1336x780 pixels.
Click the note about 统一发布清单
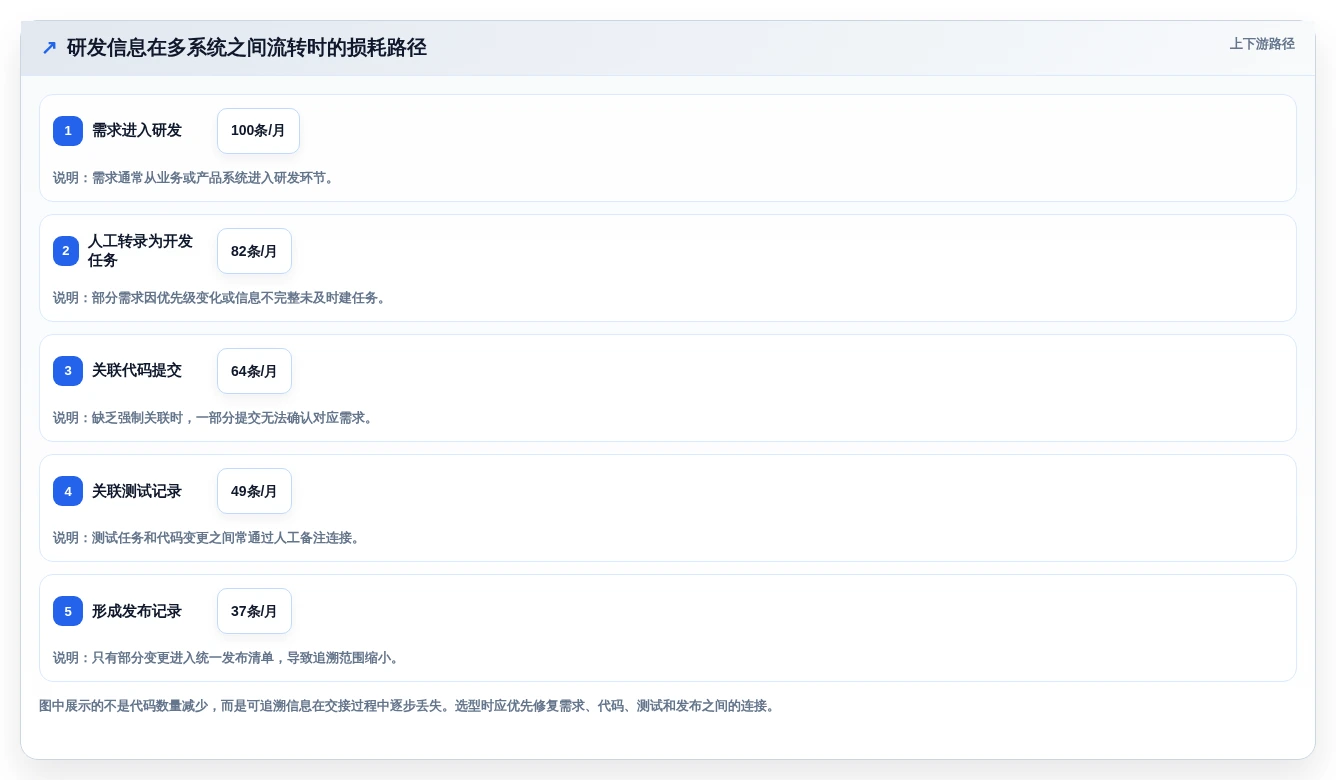228,658
